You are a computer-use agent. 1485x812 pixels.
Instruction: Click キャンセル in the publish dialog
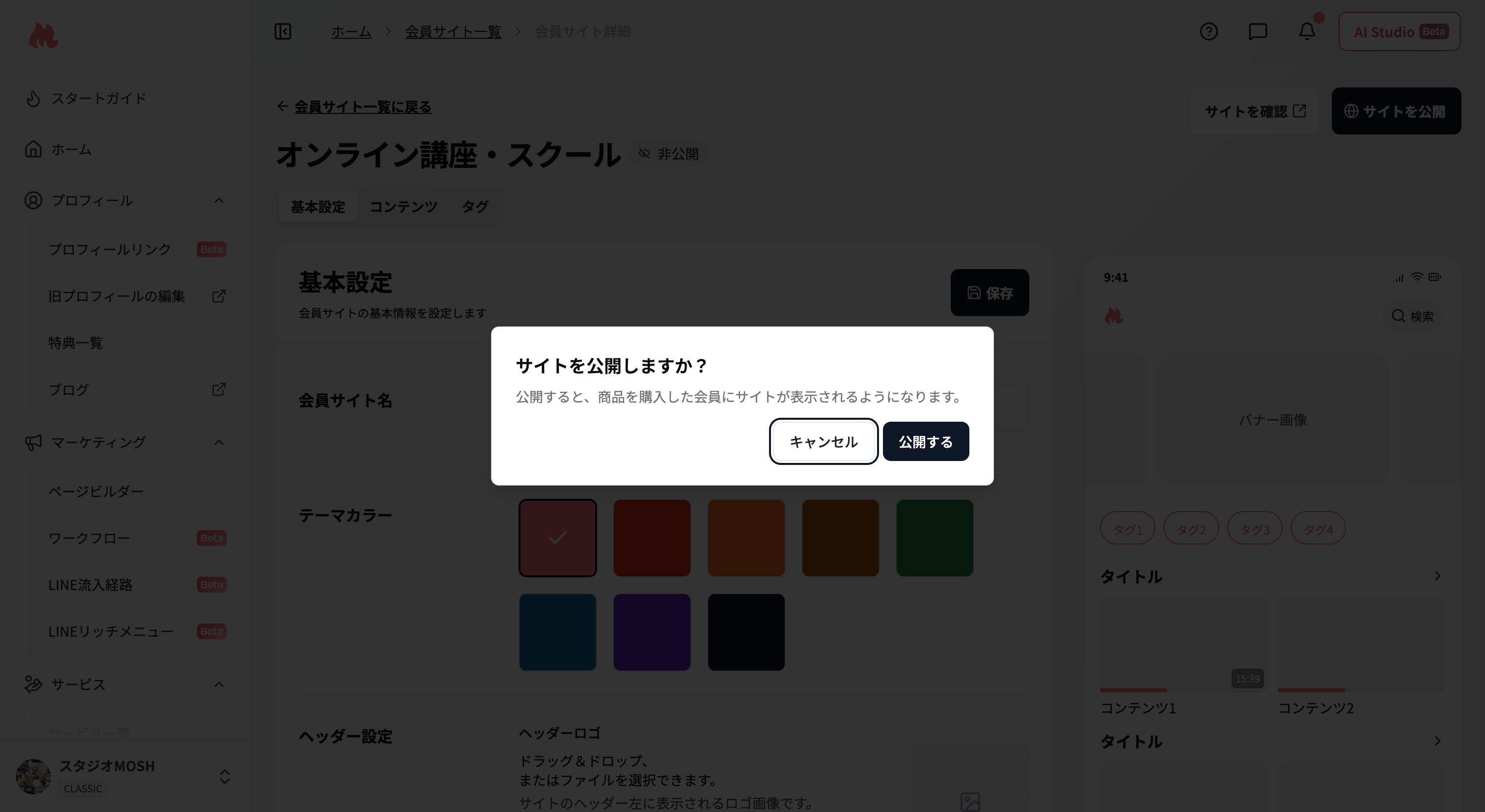[x=823, y=441]
